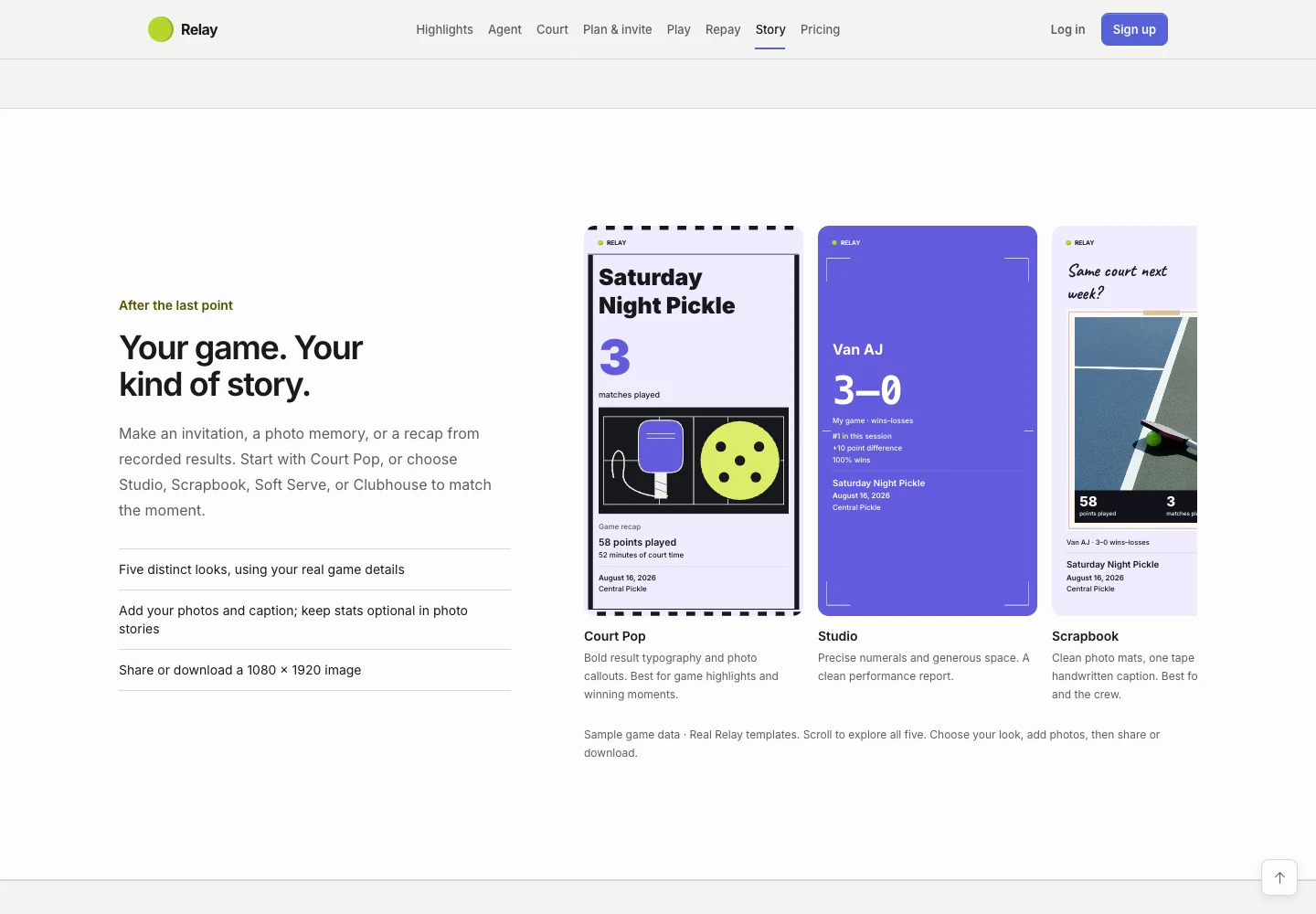Click 'Saturday Night Pickle' title in Court Pop
Viewport: 1316px width, 914px height.
click(666, 292)
